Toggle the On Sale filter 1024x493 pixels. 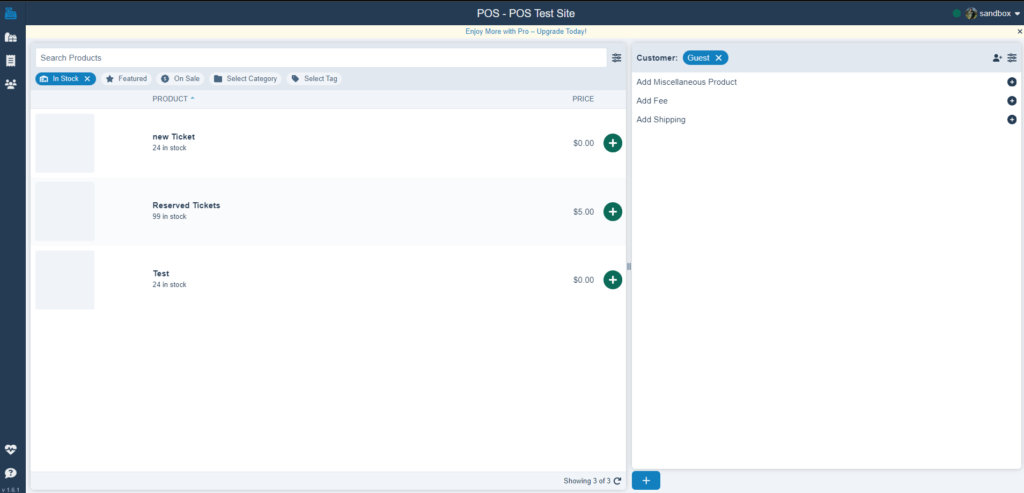click(x=180, y=79)
